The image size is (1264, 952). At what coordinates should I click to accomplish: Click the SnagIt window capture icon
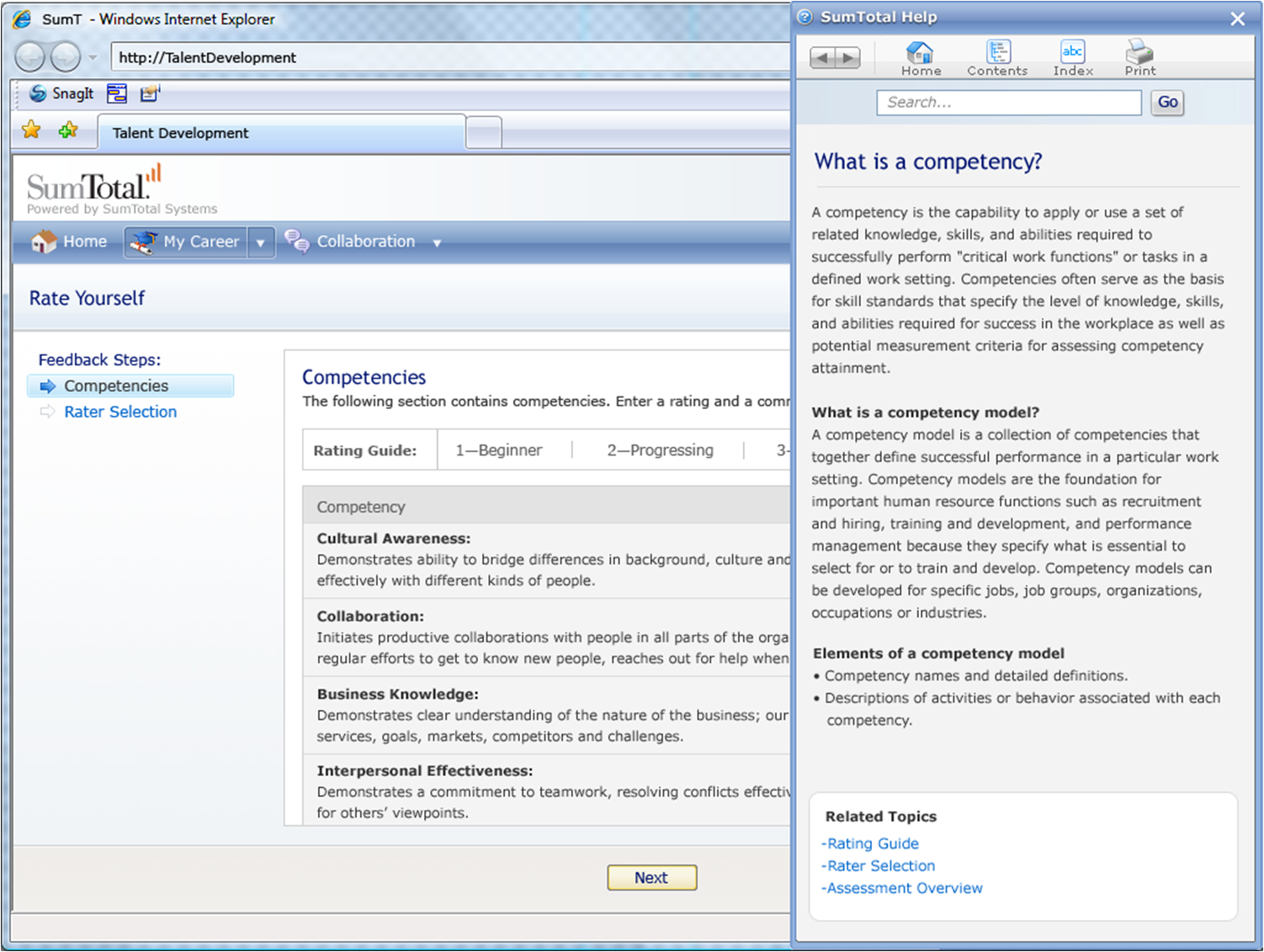(x=117, y=93)
